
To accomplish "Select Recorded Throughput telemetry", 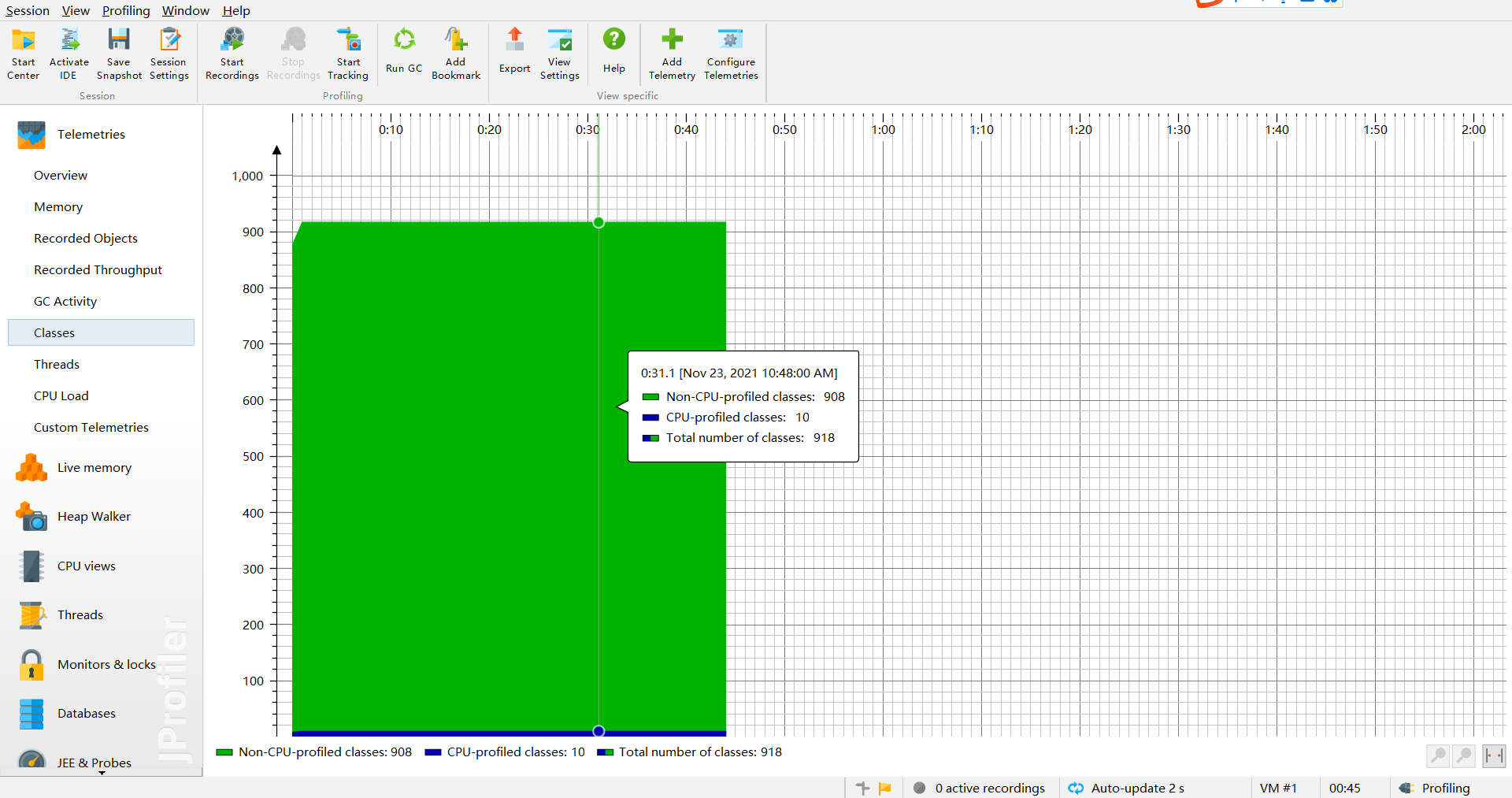I will tap(101, 269).
